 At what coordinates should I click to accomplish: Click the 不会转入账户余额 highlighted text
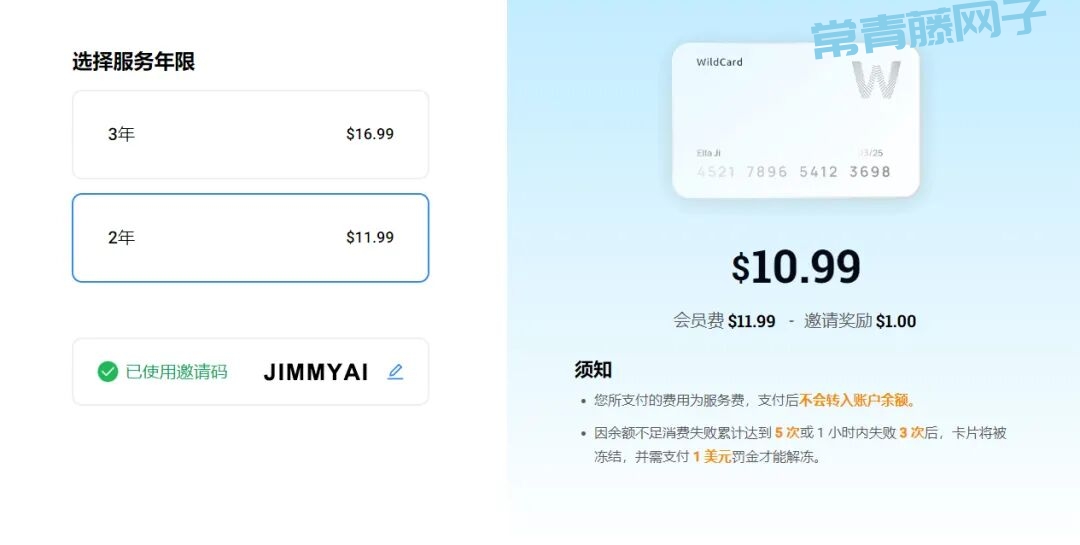[x=853, y=400]
